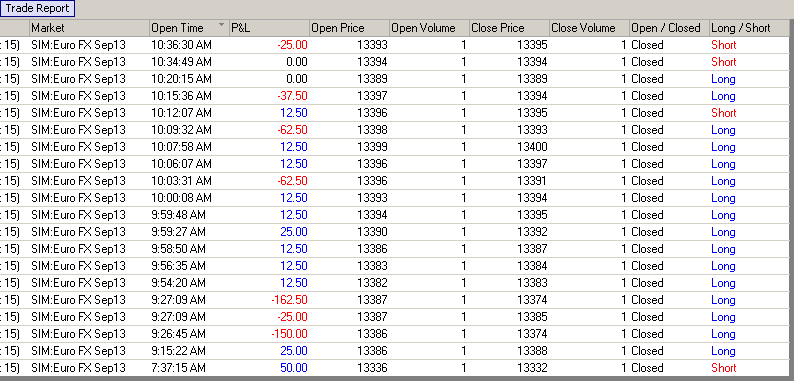Click close price 13332
Viewport: 794px width, 381px height.
click(532, 368)
